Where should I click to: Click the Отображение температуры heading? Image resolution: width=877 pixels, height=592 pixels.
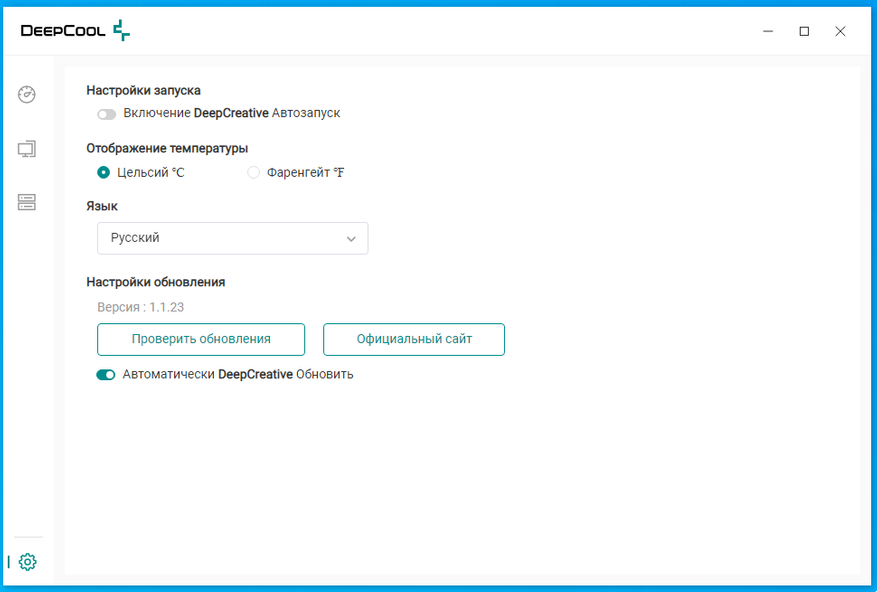pos(167,148)
